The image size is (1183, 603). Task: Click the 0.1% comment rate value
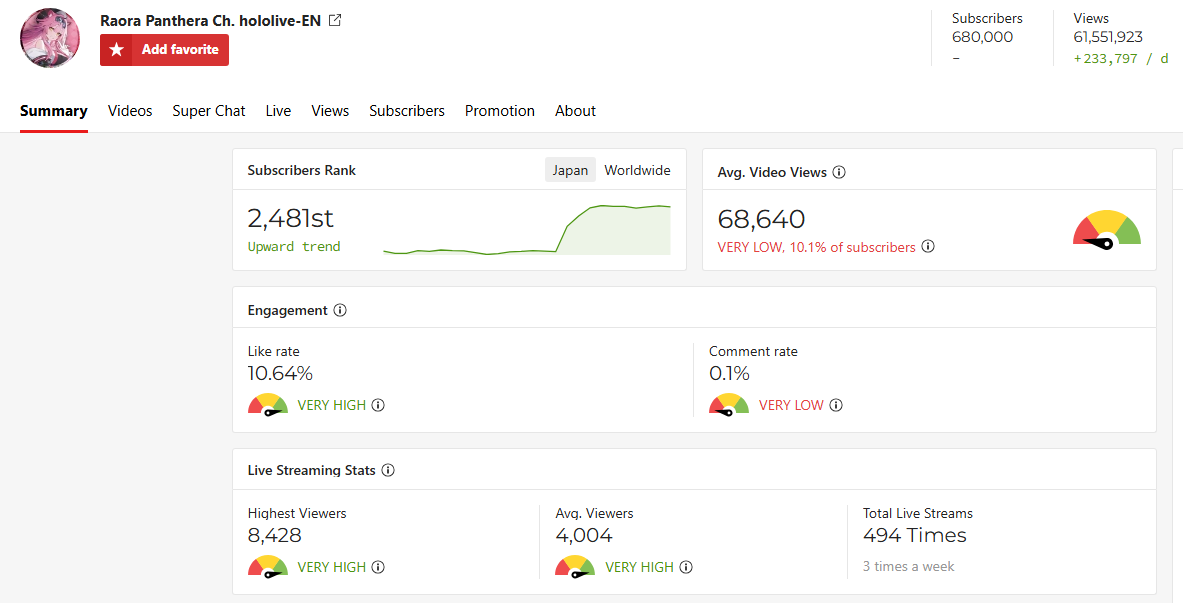(x=730, y=373)
